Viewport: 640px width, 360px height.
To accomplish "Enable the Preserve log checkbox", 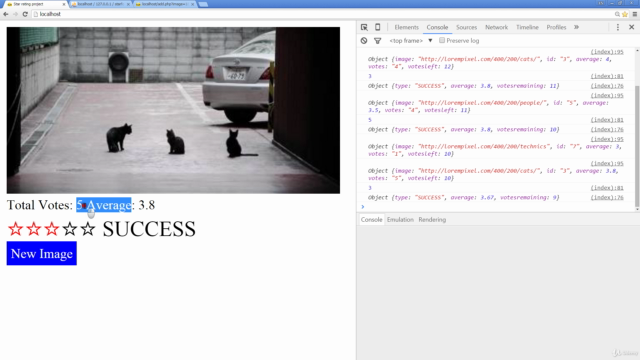I will tap(442, 40).
